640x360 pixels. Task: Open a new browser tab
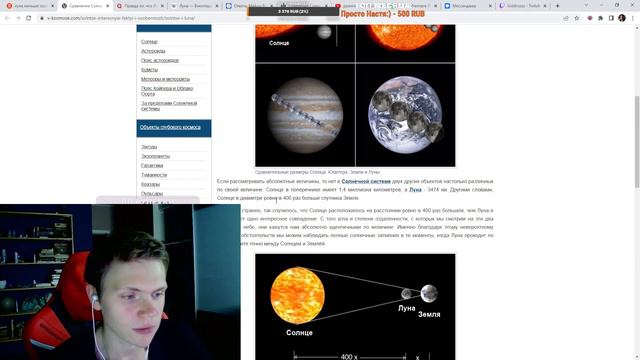point(558,6)
